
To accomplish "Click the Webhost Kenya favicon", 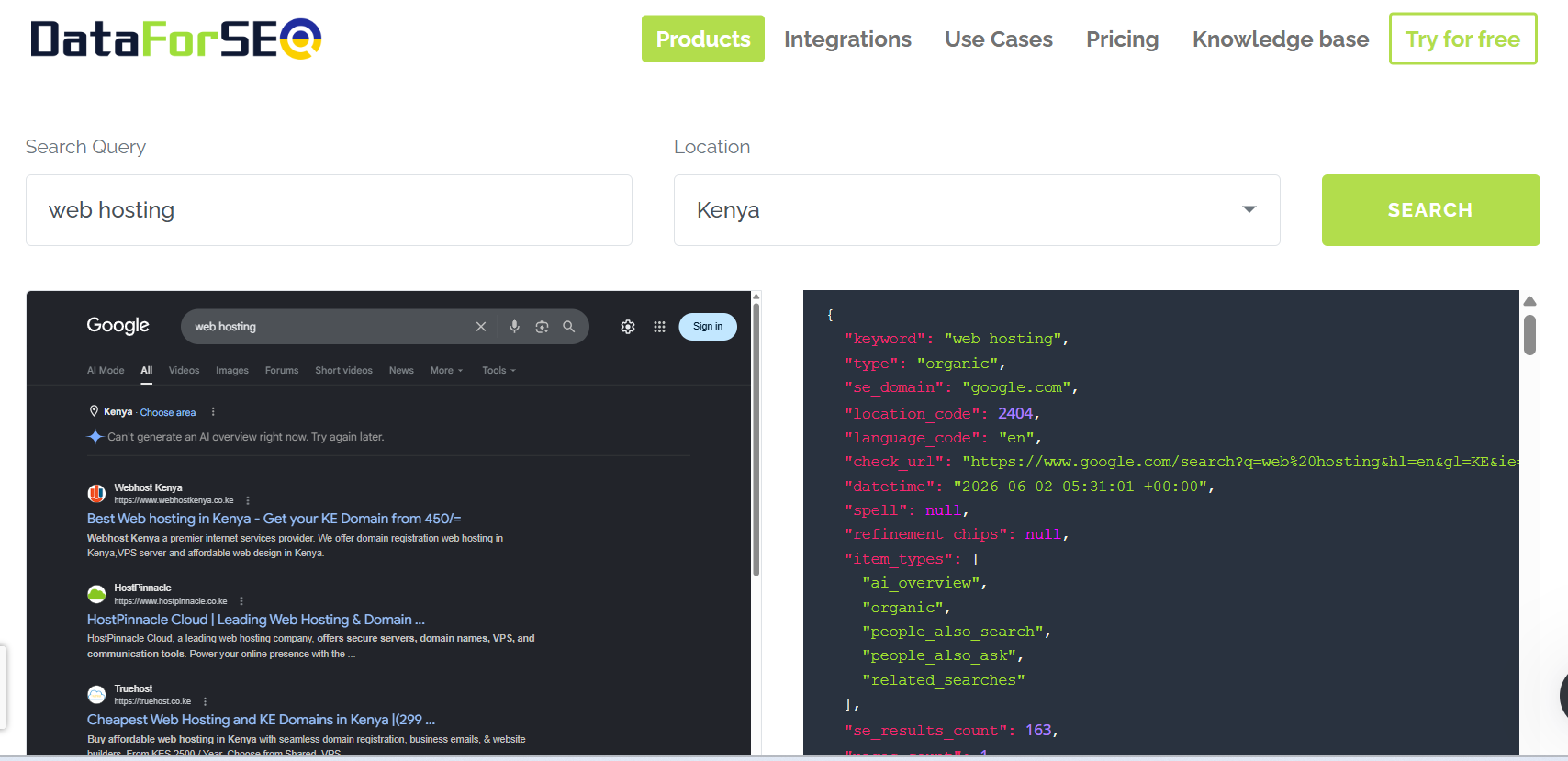I will coord(96,494).
